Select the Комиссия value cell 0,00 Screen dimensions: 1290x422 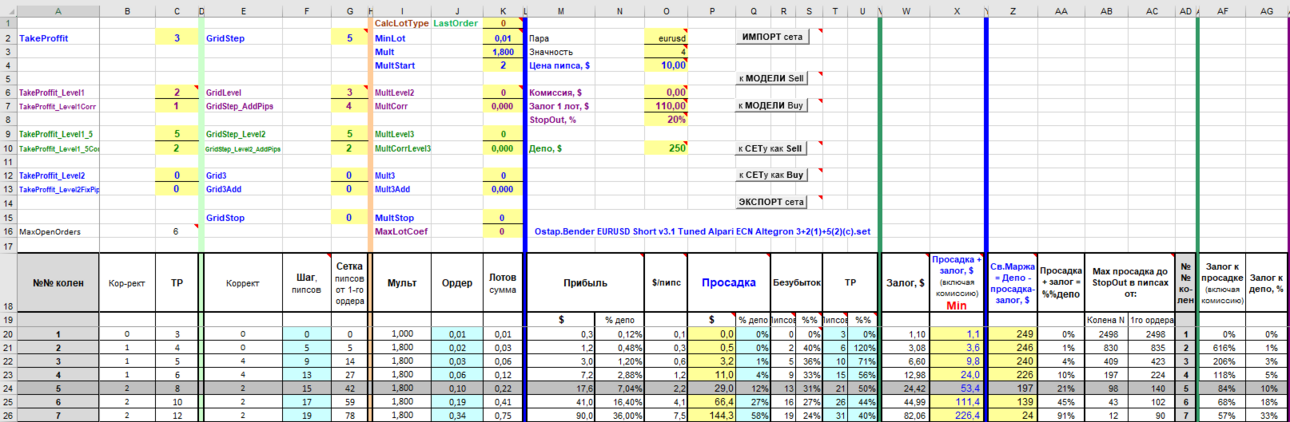(665, 92)
